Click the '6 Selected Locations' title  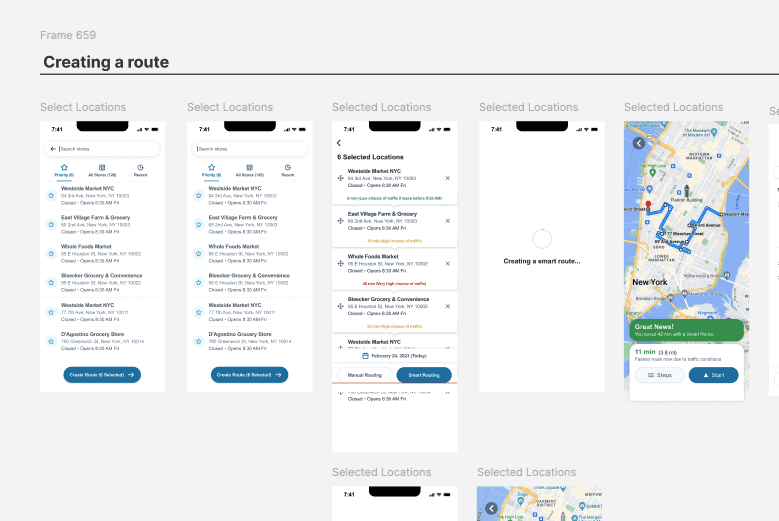coord(370,157)
